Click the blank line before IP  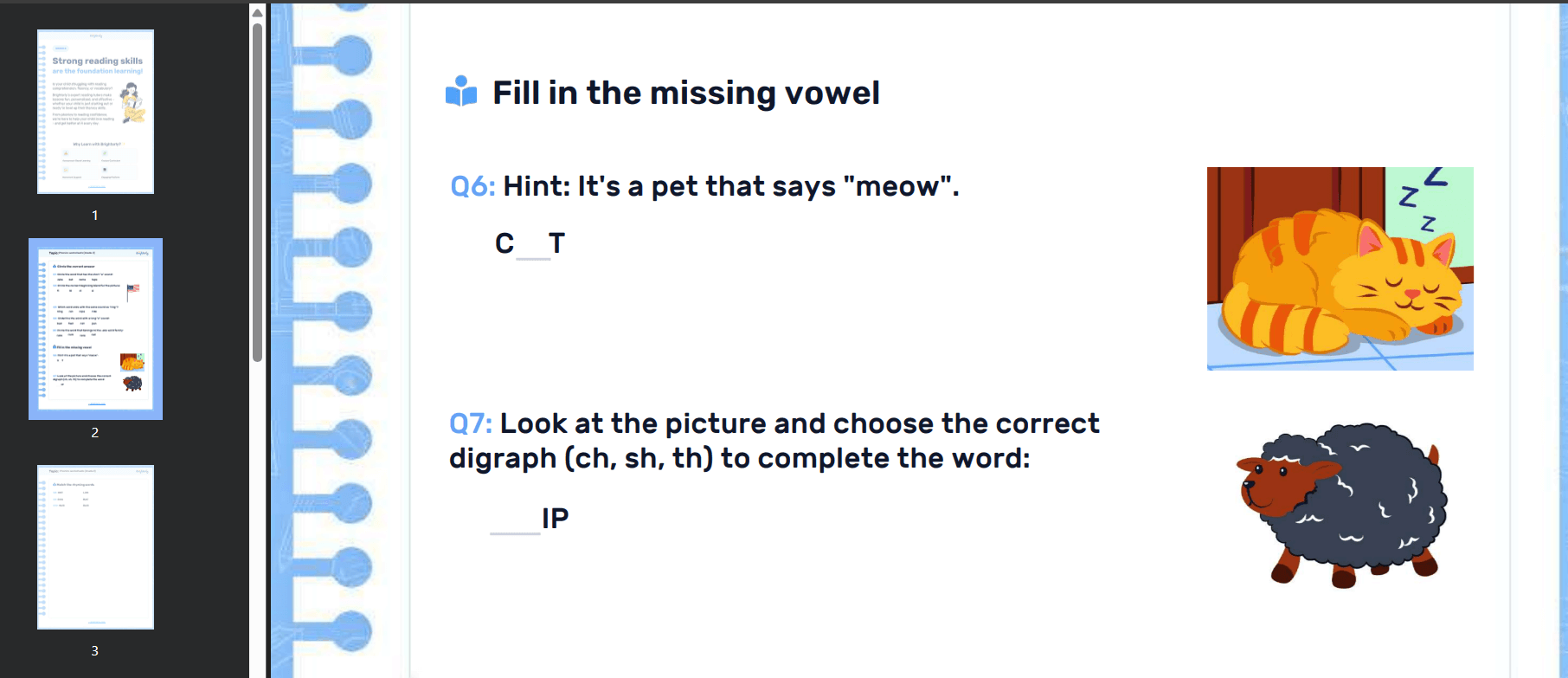tap(515, 523)
